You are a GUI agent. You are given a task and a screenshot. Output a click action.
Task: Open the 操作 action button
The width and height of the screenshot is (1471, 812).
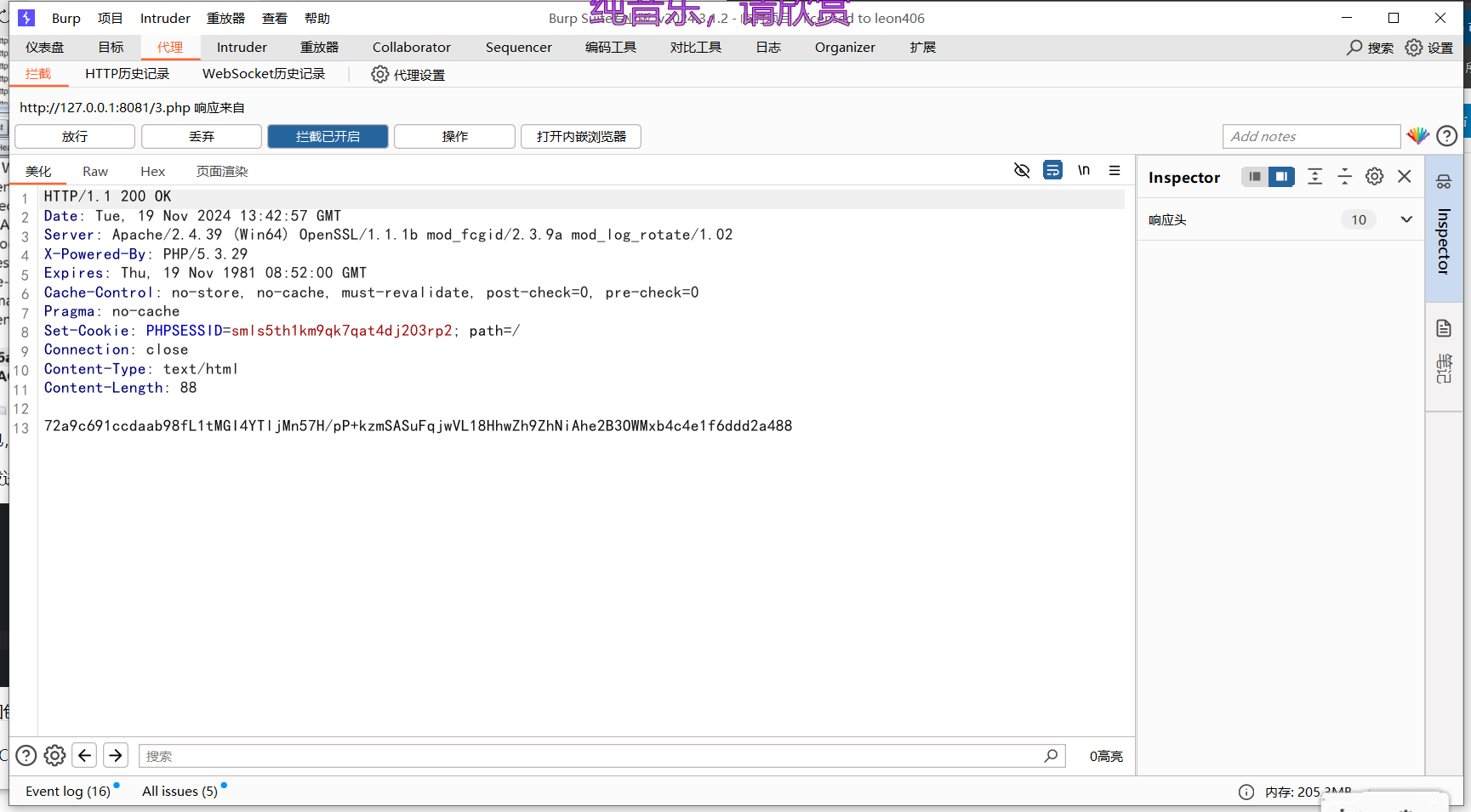(454, 136)
